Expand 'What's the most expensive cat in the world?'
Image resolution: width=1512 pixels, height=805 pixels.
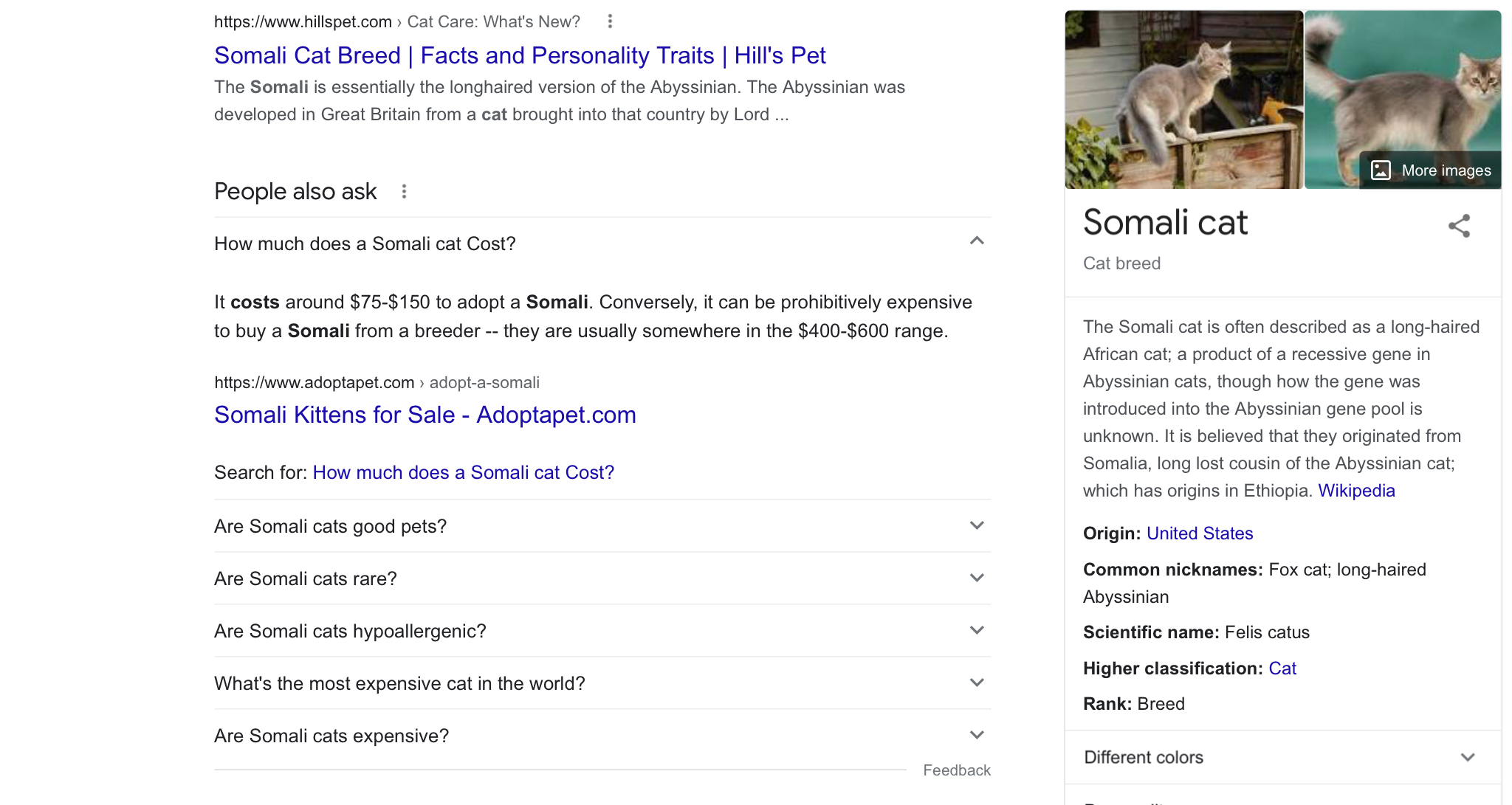(x=976, y=683)
